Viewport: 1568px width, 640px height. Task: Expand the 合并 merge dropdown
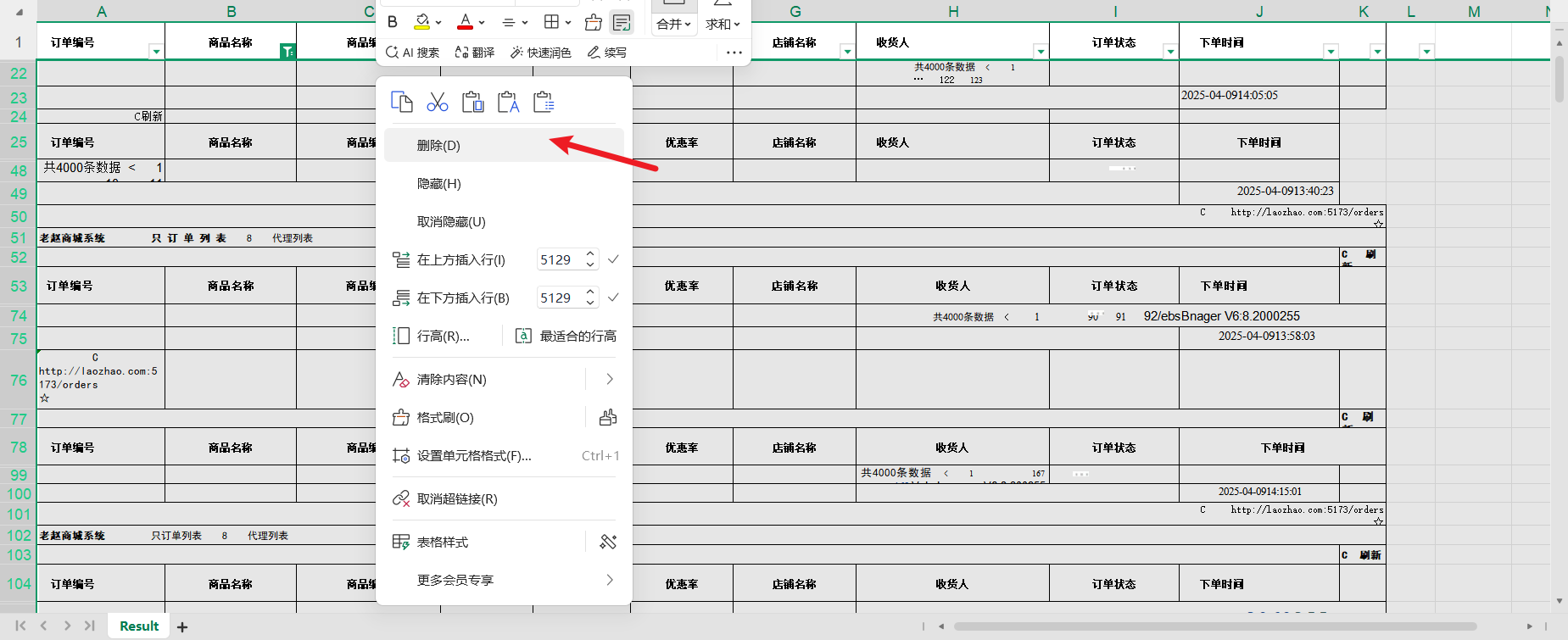[674, 25]
